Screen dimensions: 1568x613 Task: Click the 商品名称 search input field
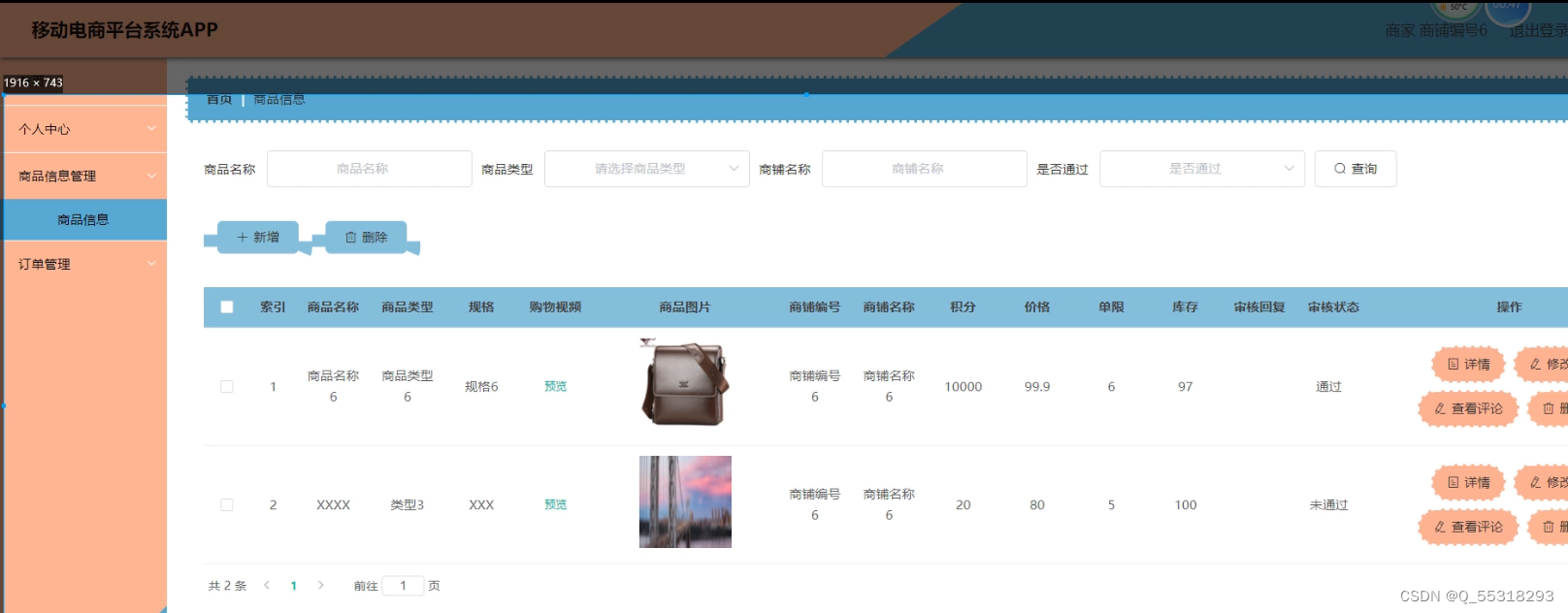[x=370, y=169]
